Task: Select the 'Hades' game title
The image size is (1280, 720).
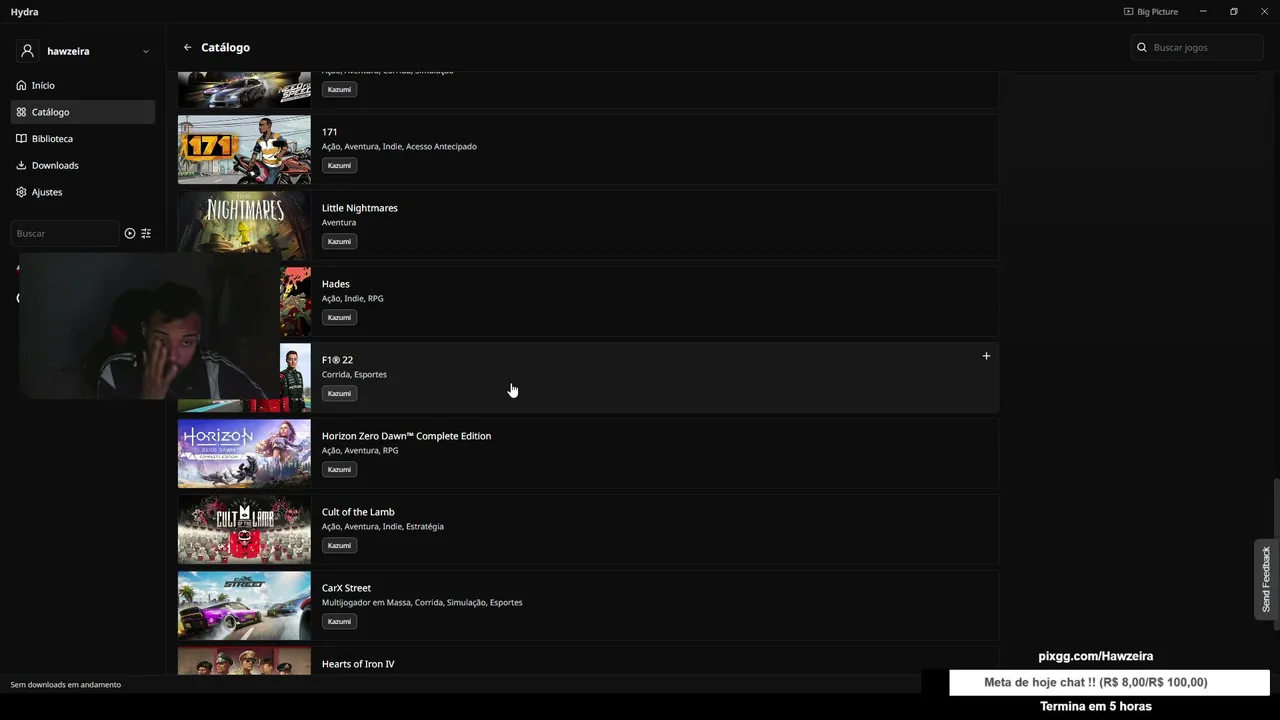Action: pyautogui.click(x=335, y=284)
